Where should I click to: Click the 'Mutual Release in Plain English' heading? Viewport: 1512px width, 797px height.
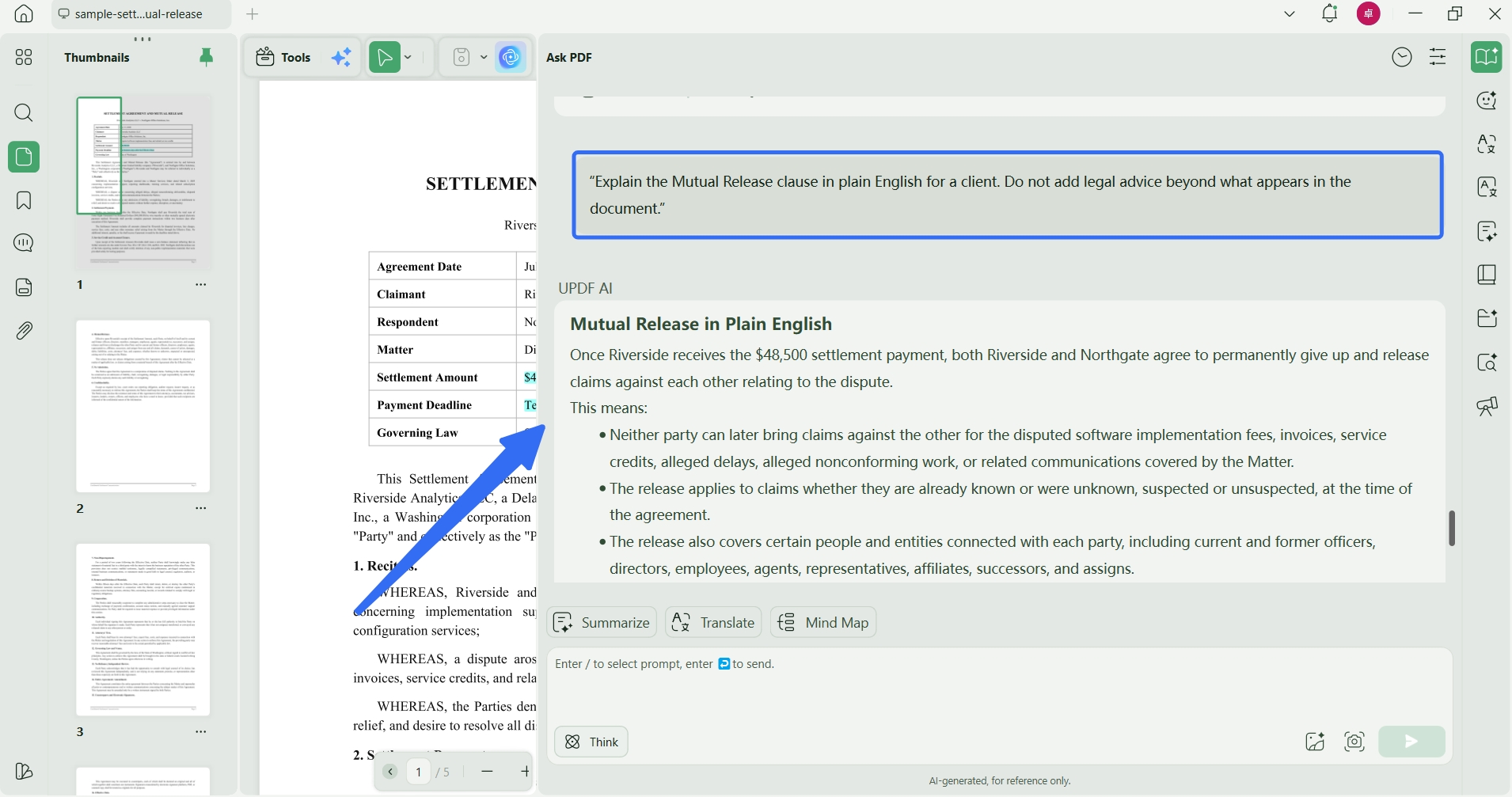(x=701, y=324)
